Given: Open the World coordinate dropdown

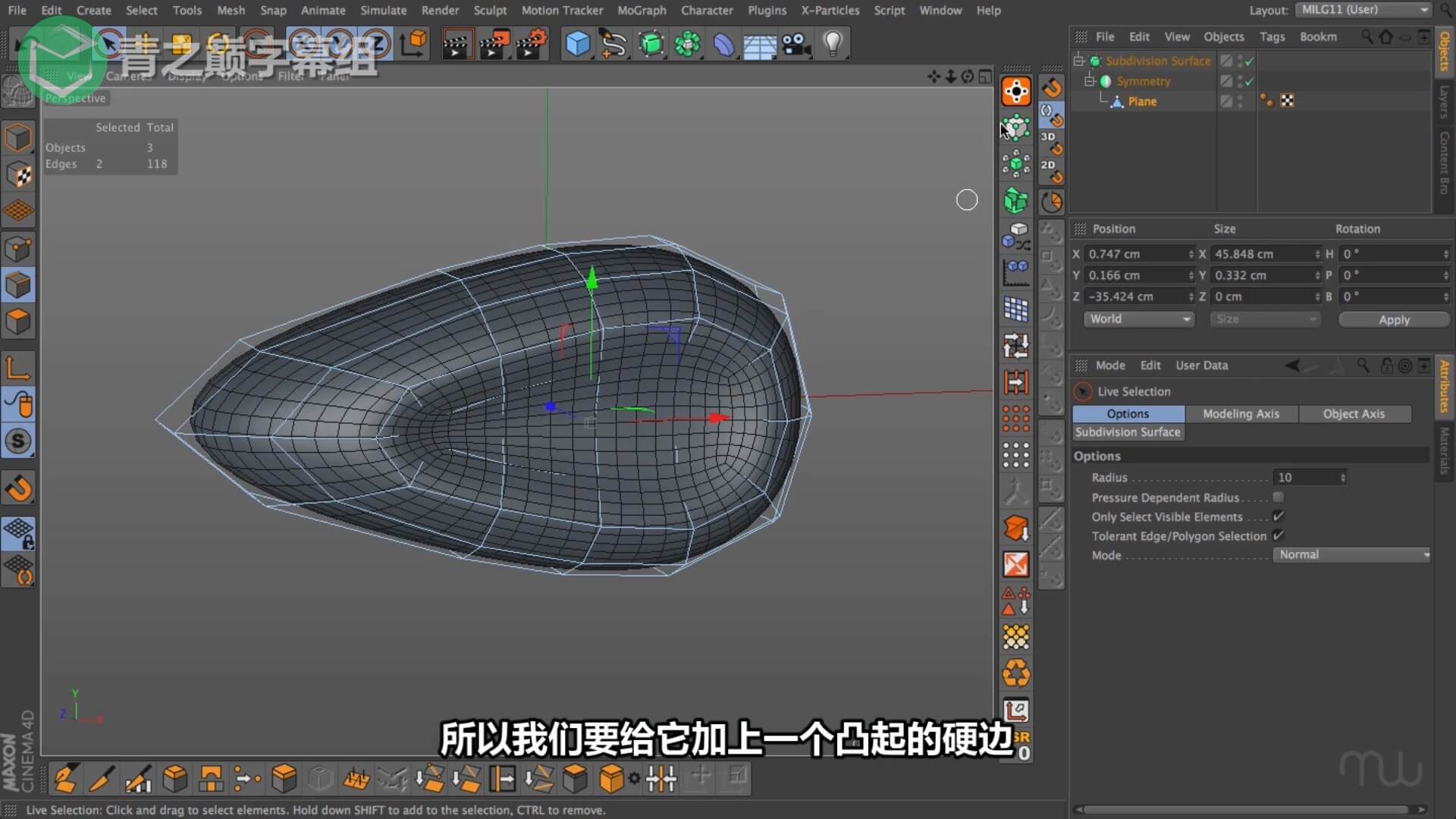Looking at the screenshot, I should point(1138,319).
